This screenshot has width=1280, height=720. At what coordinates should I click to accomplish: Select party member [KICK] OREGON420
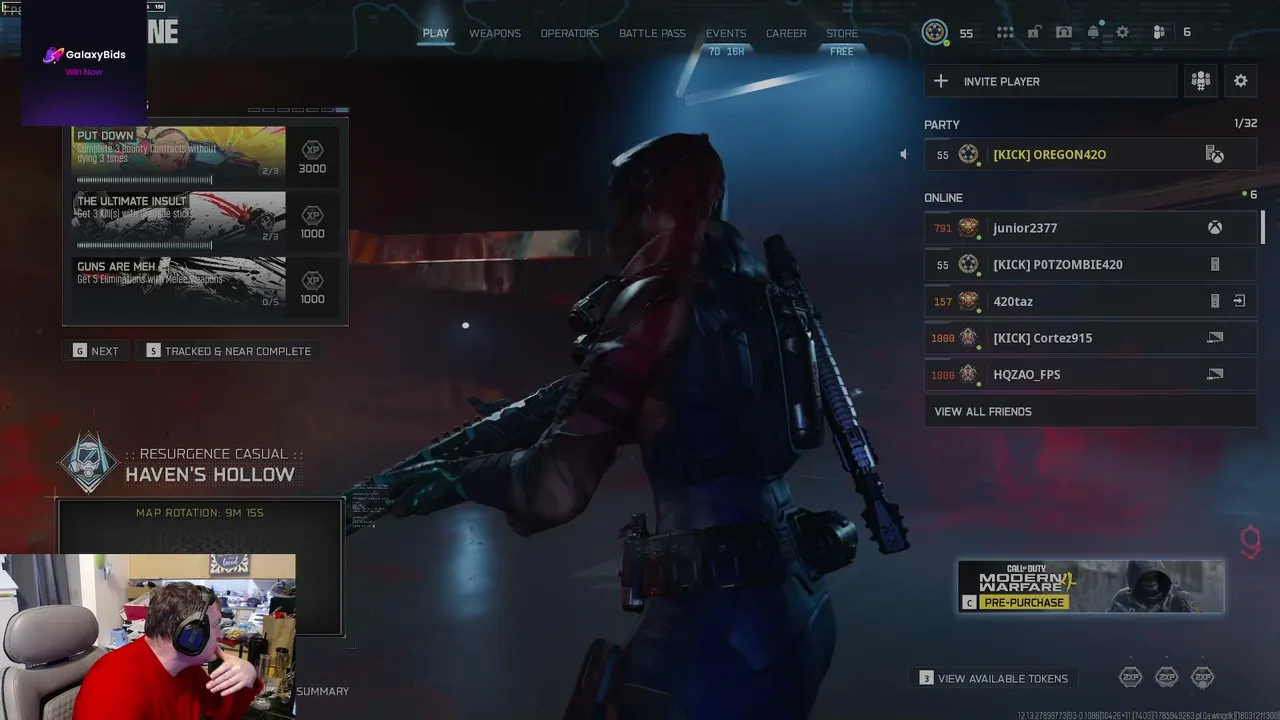click(x=1091, y=154)
